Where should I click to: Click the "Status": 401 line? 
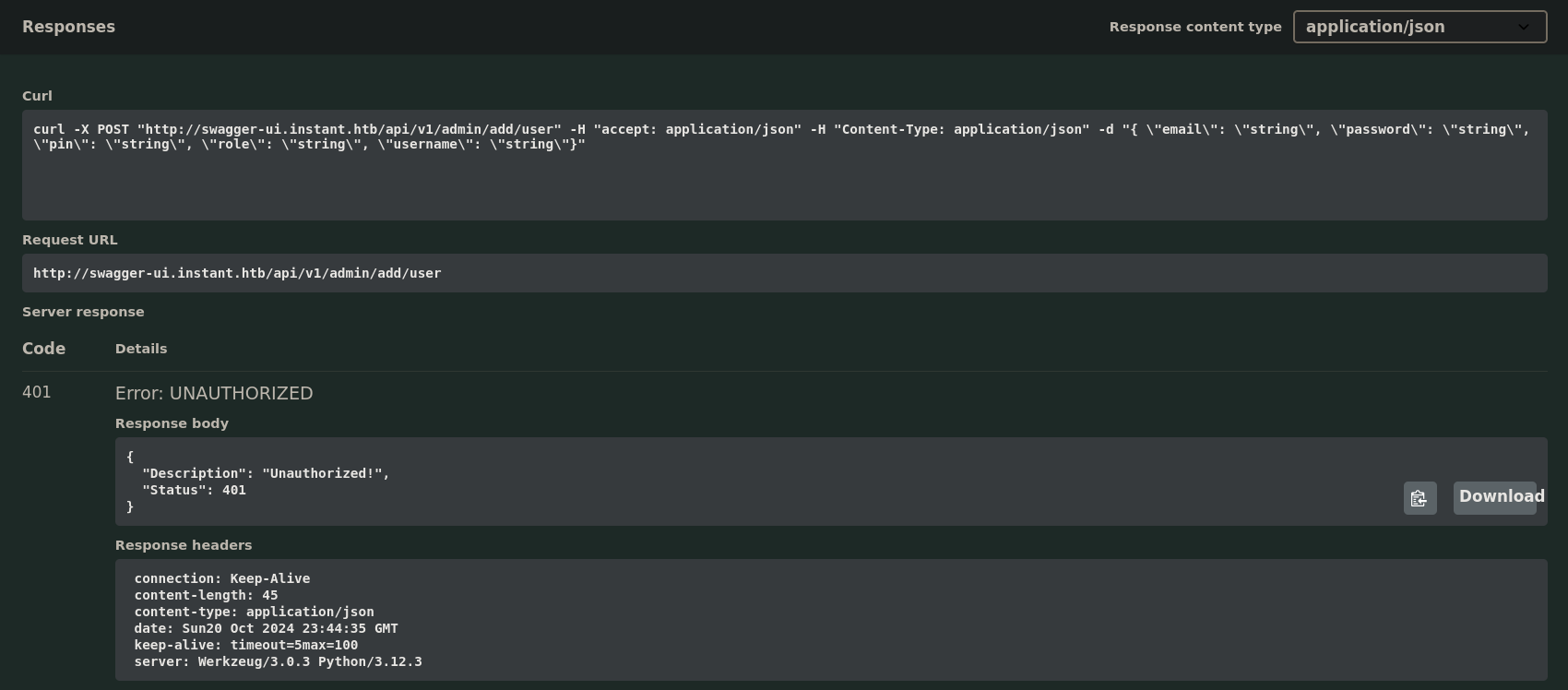tap(194, 490)
